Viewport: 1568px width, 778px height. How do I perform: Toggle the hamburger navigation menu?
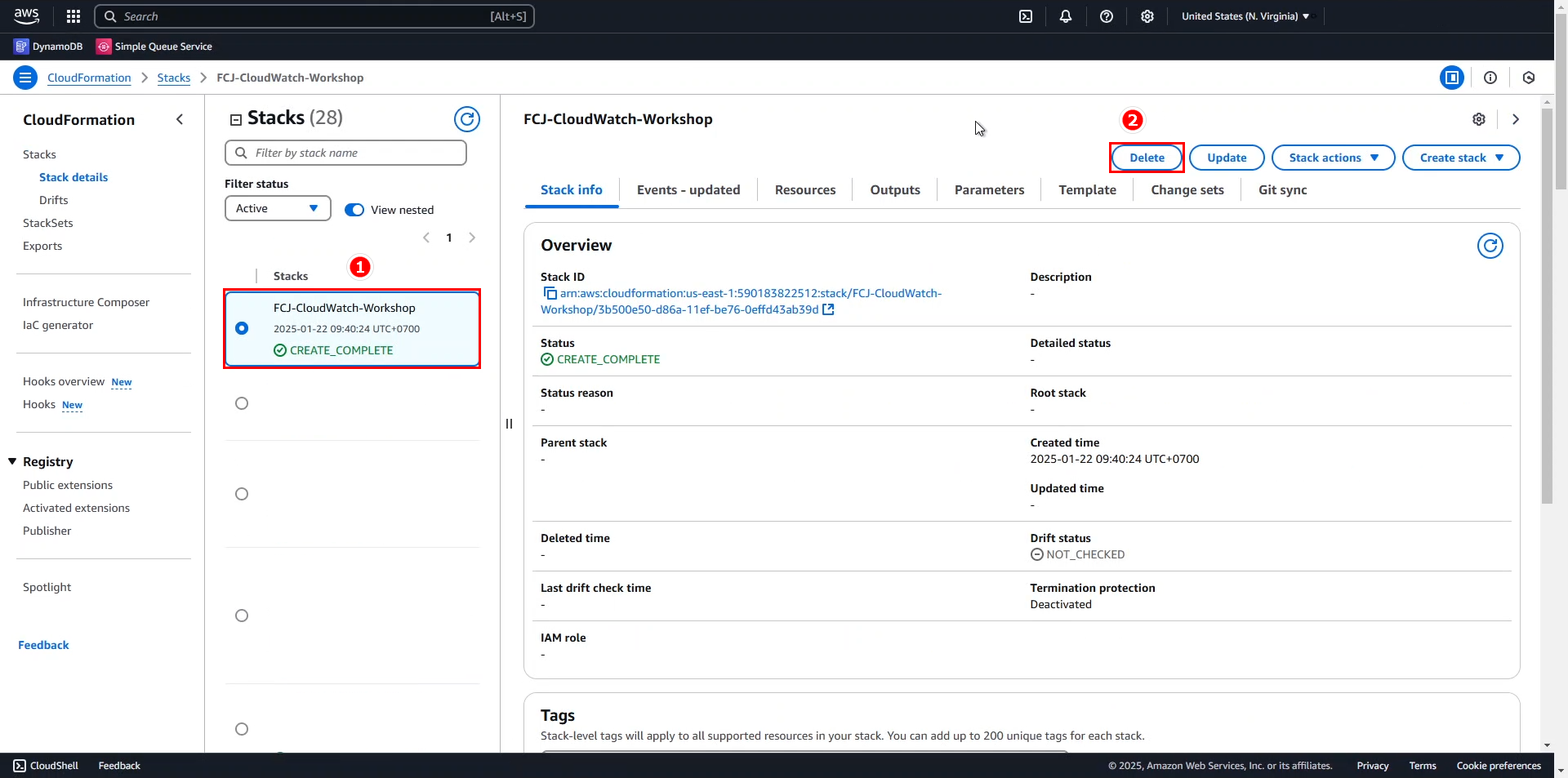(x=25, y=78)
